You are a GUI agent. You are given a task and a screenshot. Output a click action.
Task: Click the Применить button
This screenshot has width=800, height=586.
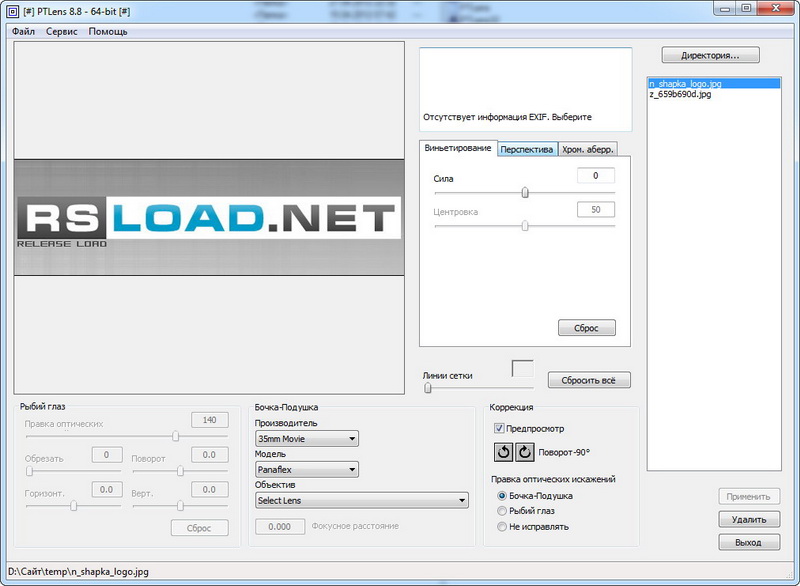pos(749,496)
